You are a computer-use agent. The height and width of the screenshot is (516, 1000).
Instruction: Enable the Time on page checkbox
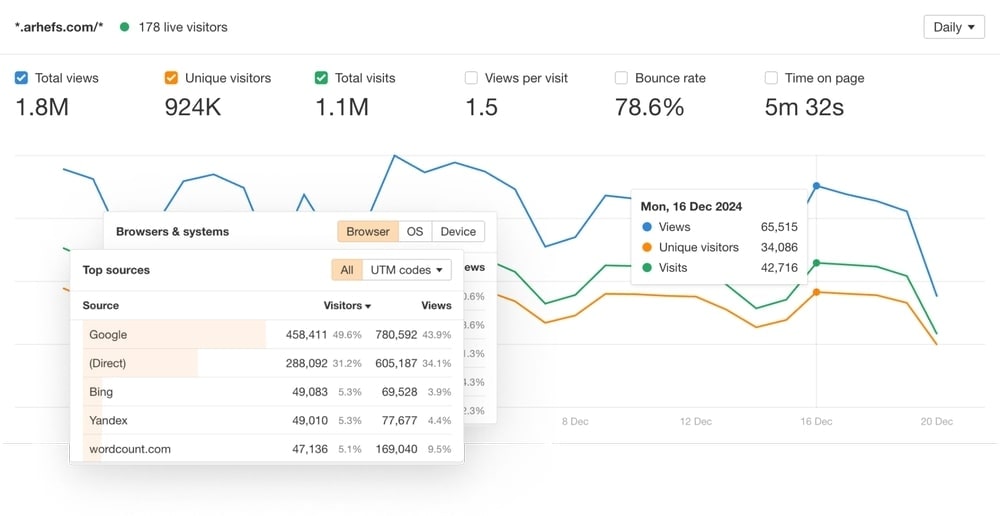click(771, 78)
